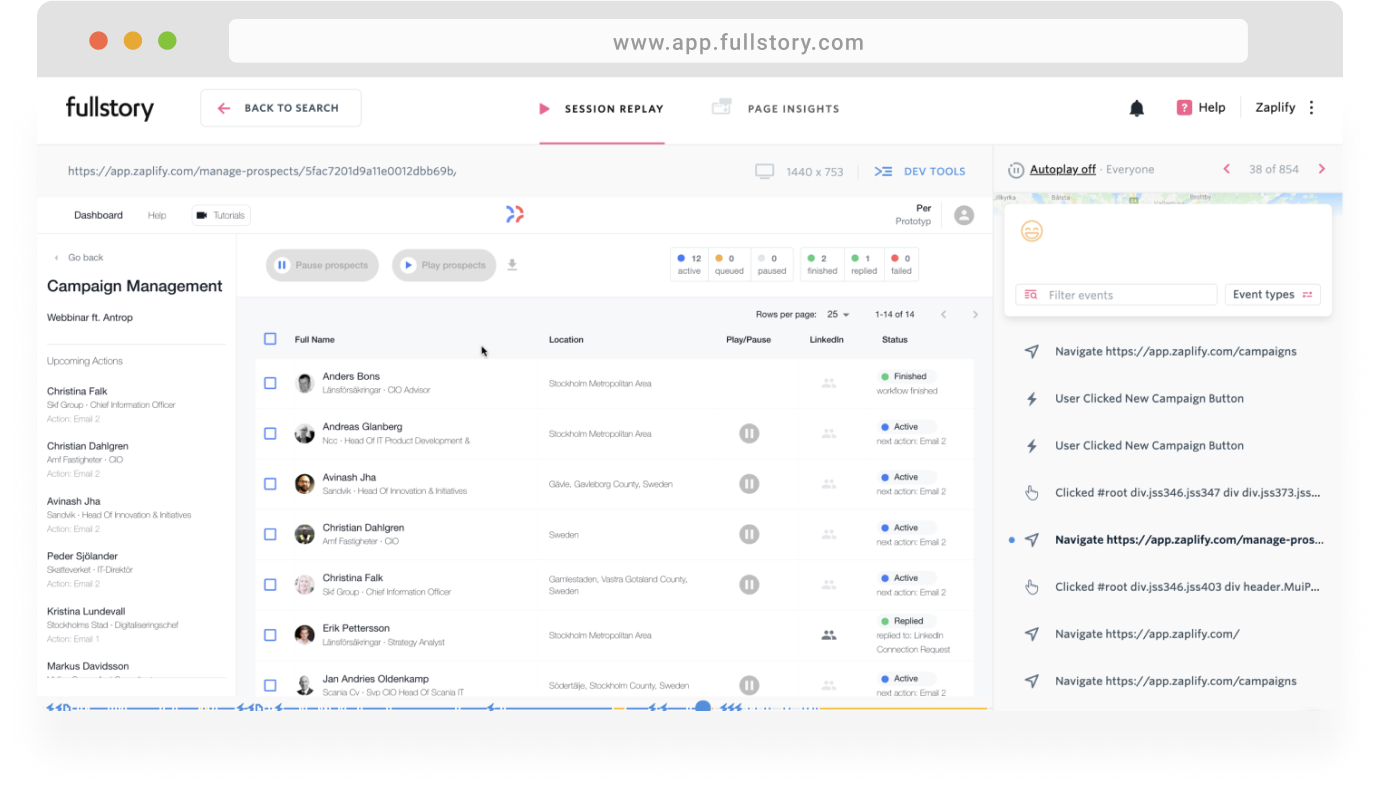Click Erik Pettersson profile photo
The height and width of the screenshot is (792, 1379).
coord(305,635)
